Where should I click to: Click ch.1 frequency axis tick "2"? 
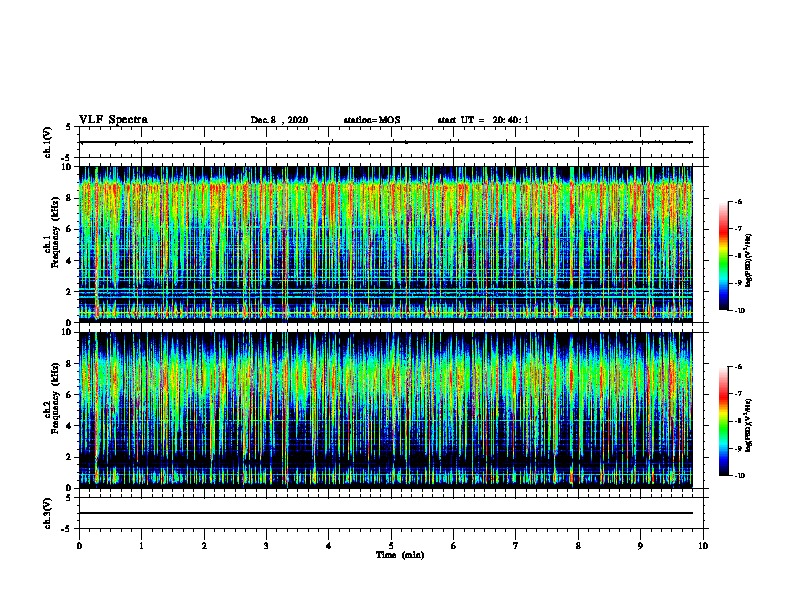pos(69,292)
